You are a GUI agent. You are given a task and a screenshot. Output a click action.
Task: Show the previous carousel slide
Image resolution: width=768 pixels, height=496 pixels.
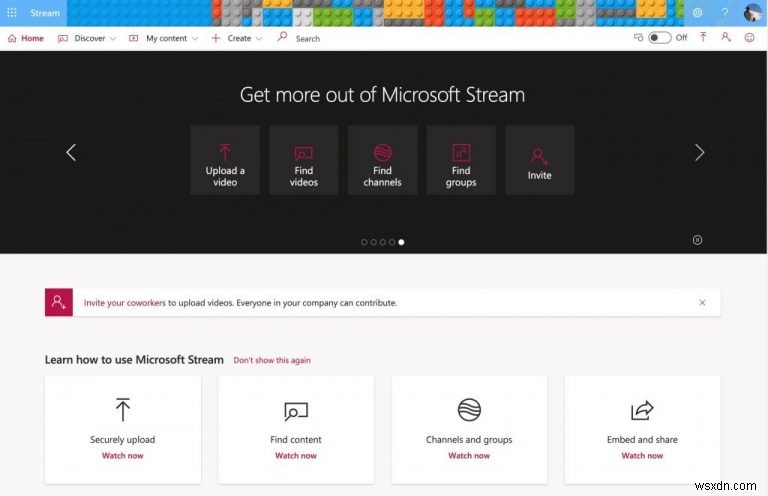72,152
